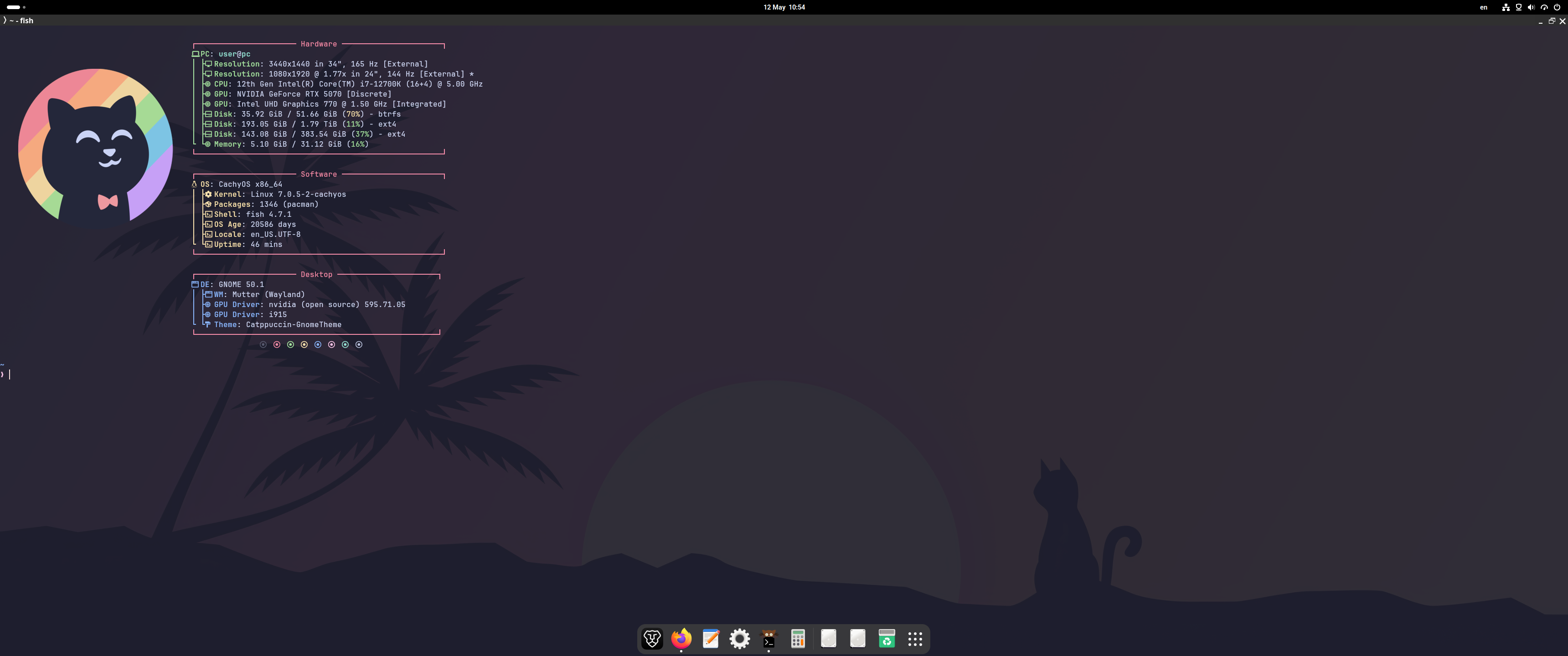This screenshot has width=1568, height=656.
Task: Open the Calculator from the dock
Action: coord(798,638)
